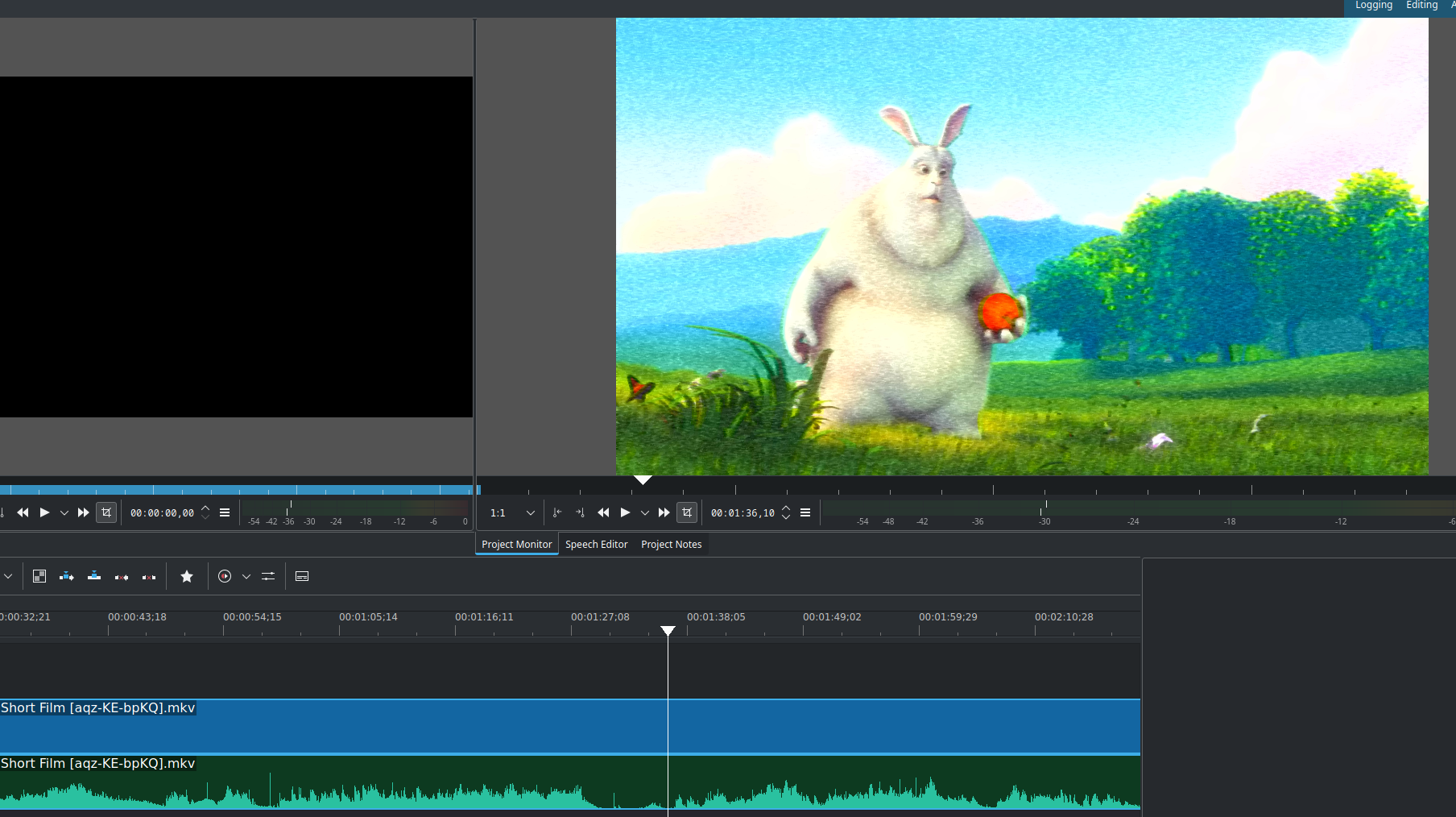Click the insert clip zone icon

pyautogui.click(x=67, y=576)
